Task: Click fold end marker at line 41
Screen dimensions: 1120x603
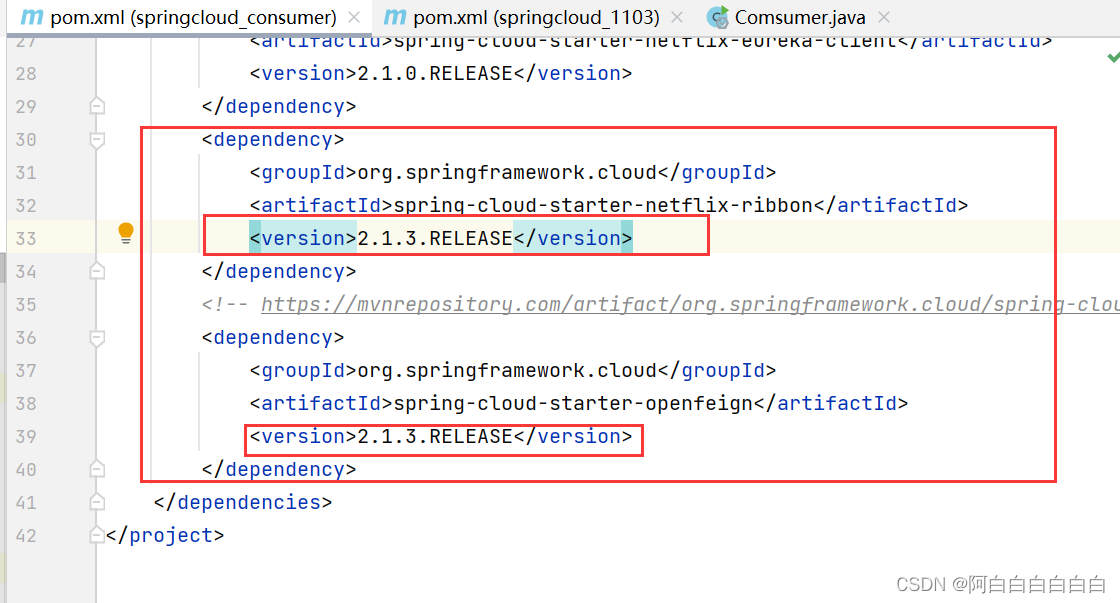Action: [97, 502]
